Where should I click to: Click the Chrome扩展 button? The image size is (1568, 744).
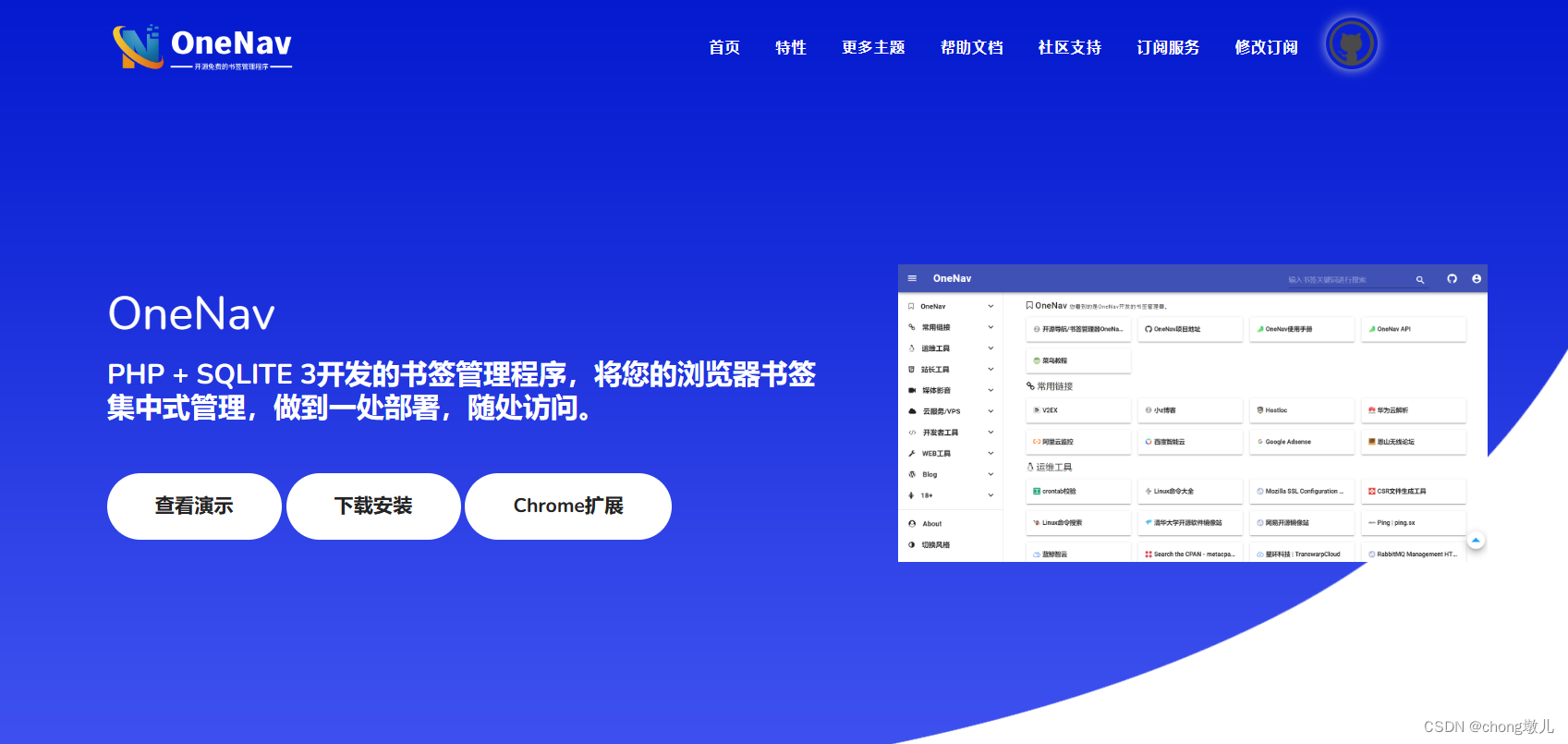point(568,506)
